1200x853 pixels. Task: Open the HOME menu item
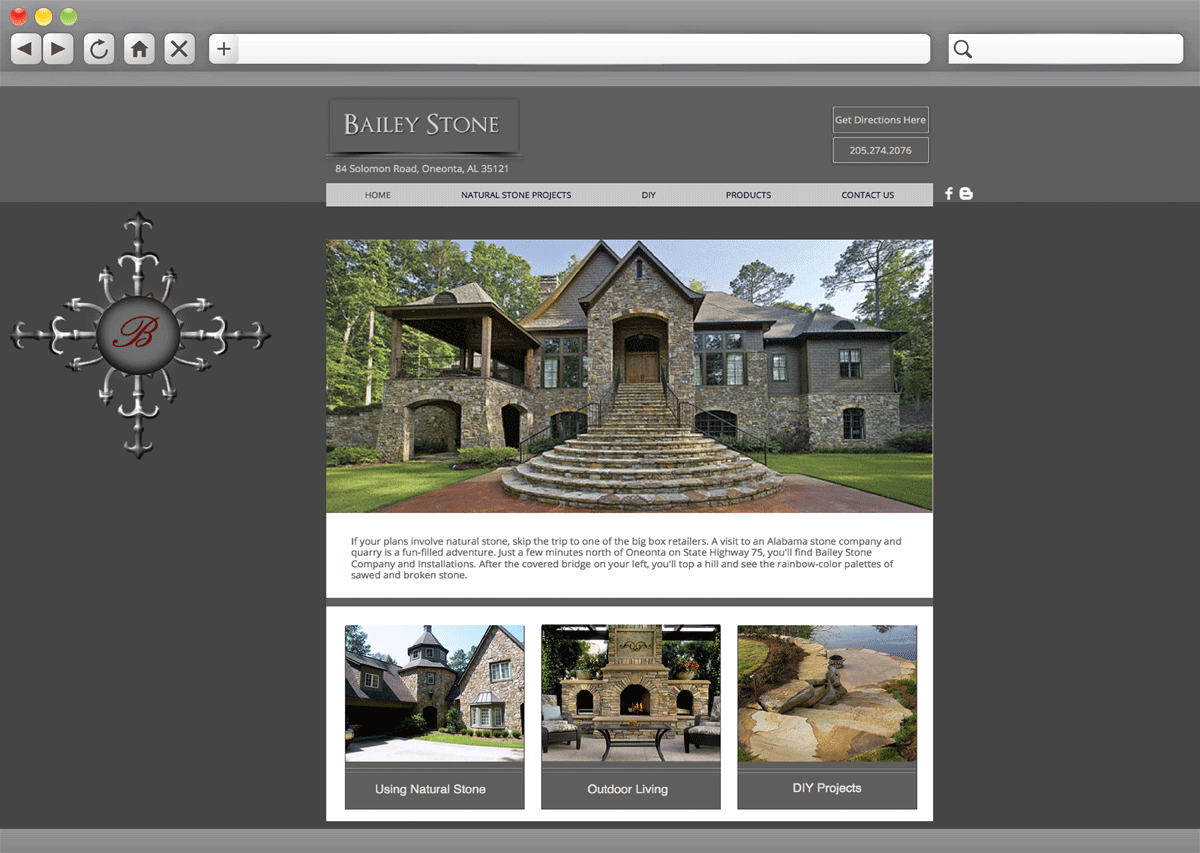(x=378, y=195)
